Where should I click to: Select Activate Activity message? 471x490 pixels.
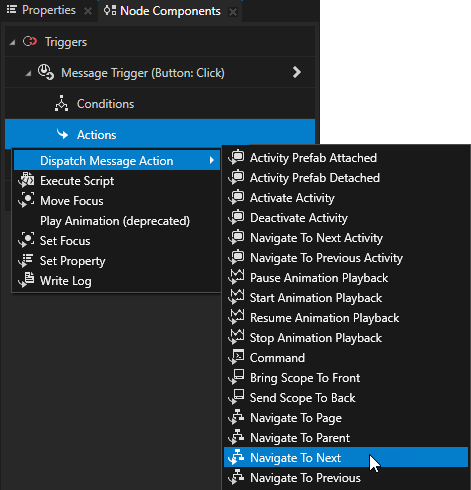point(346,198)
